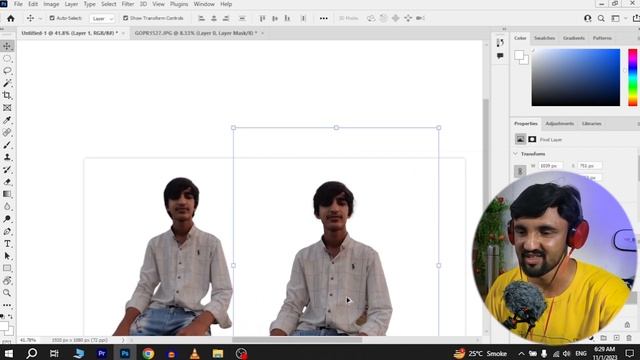This screenshot has width=640, height=360.
Task: Select the Clone Stamp tool
Action: coord(7,157)
